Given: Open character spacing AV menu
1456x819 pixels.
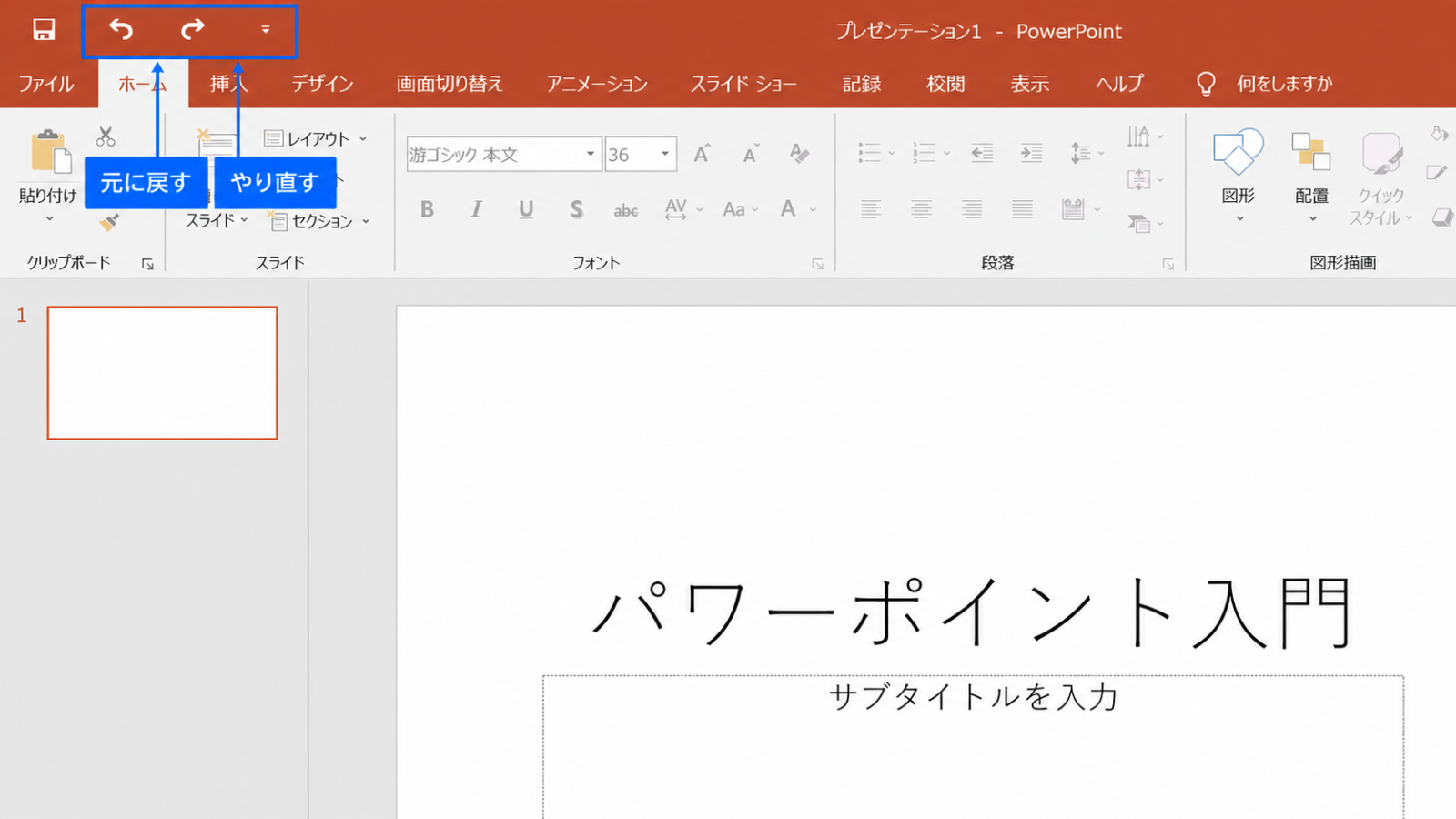Looking at the screenshot, I should 683,210.
